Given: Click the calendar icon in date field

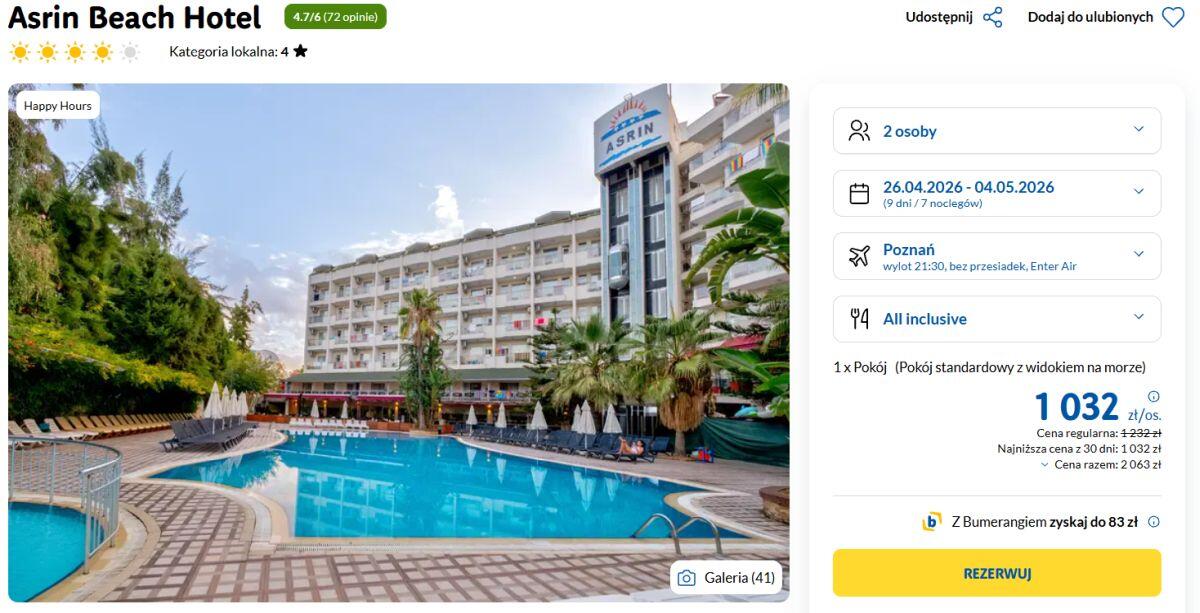Looking at the screenshot, I should tap(859, 194).
